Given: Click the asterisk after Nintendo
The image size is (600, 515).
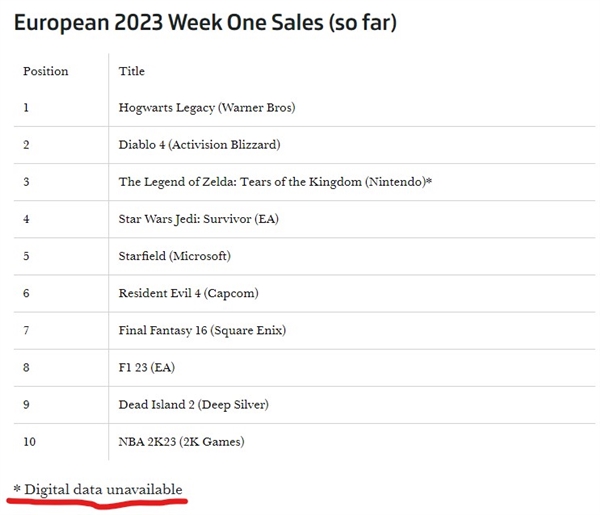Looking at the screenshot, I should click(x=429, y=182).
